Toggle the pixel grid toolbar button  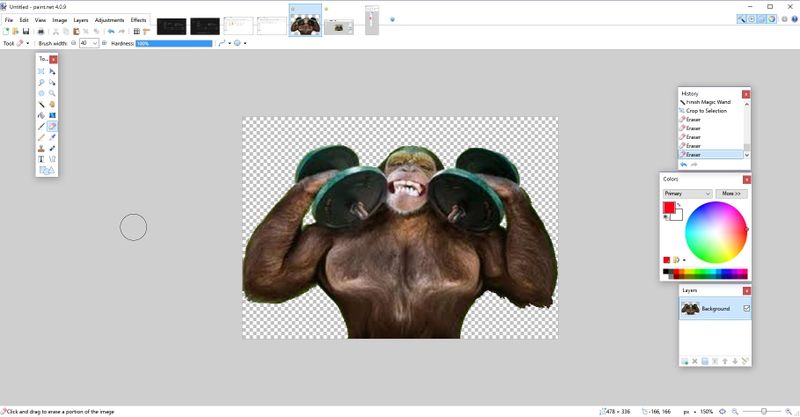[136, 32]
